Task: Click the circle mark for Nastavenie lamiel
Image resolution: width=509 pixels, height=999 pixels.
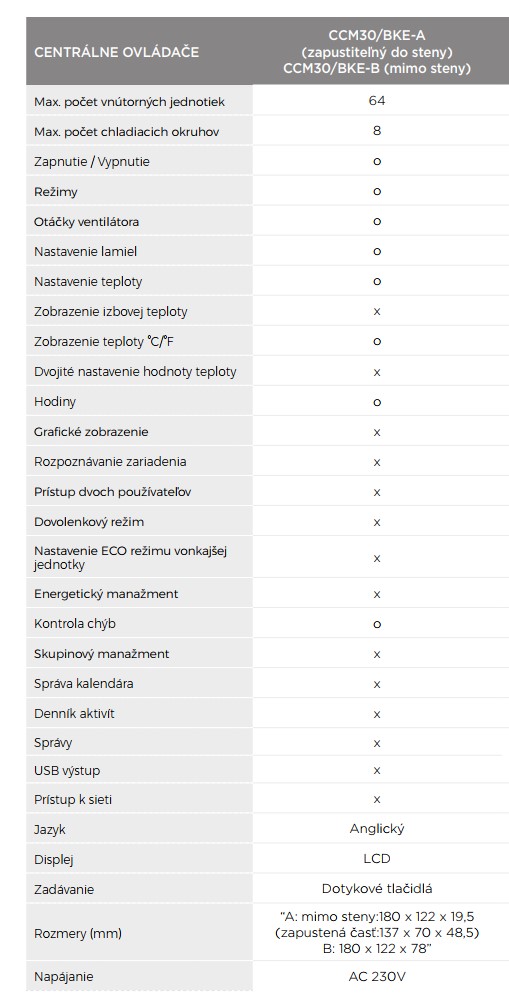Action: tap(376, 251)
